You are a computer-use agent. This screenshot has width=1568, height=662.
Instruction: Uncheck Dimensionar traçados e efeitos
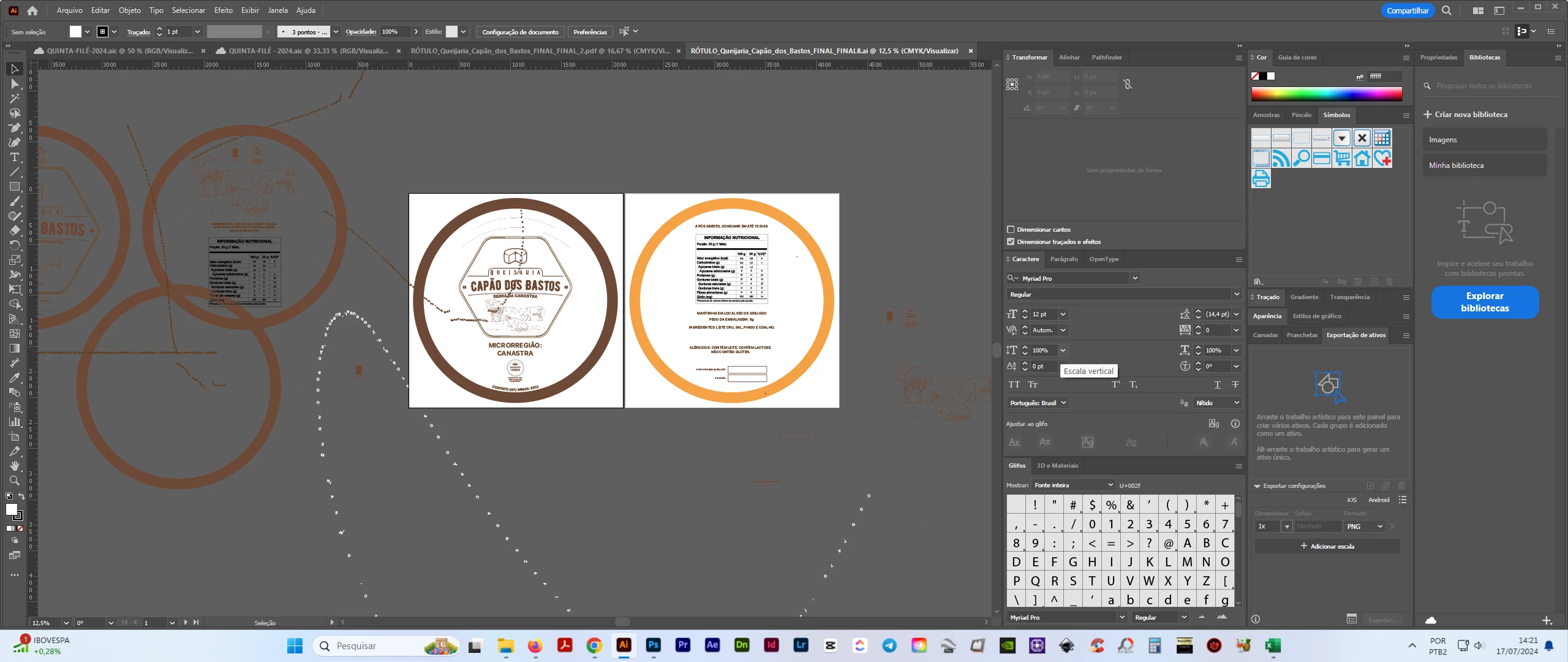[x=1011, y=242]
